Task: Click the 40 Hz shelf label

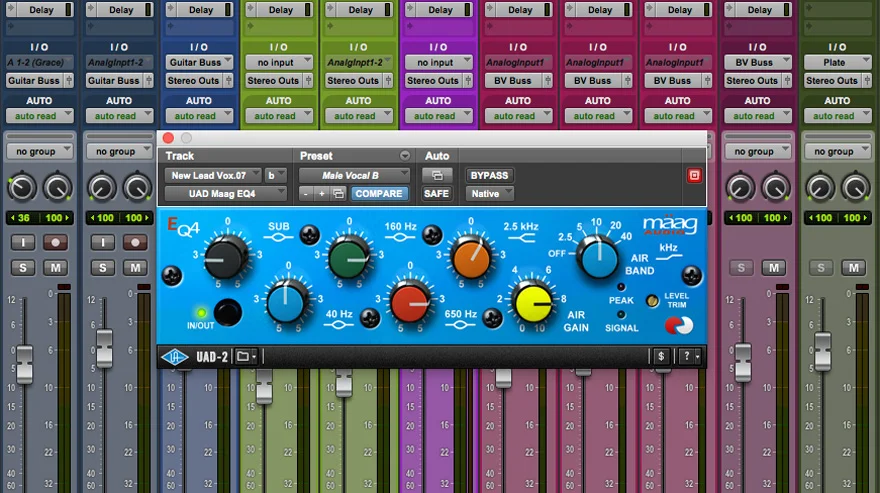Action: (339, 314)
